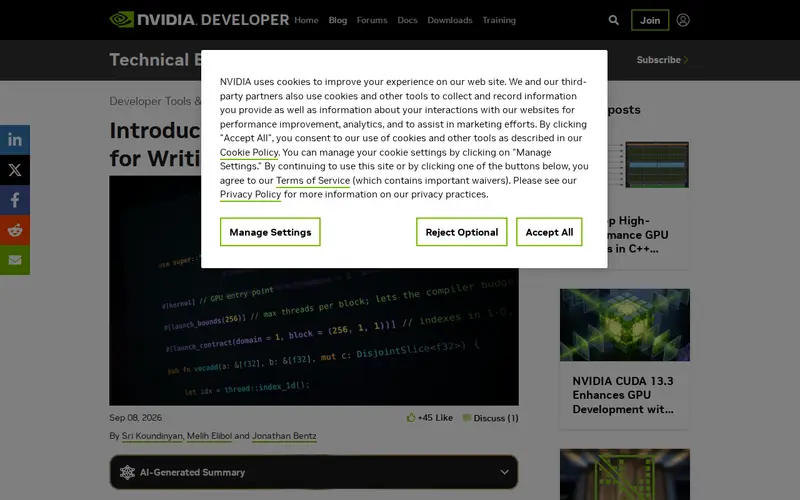Share the post on X
This screenshot has height=500, width=800.
[15, 170]
